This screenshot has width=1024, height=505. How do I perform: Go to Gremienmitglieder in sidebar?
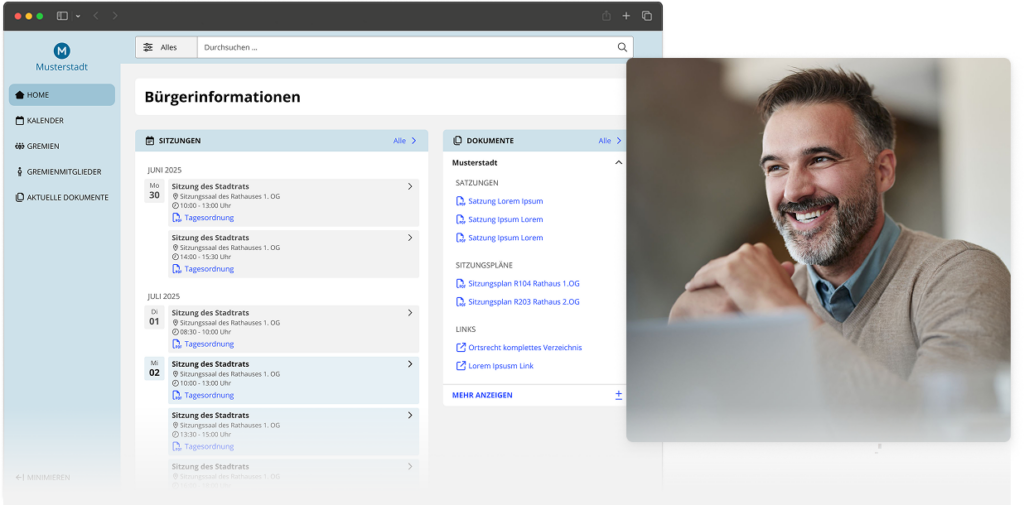click(63, 172)
